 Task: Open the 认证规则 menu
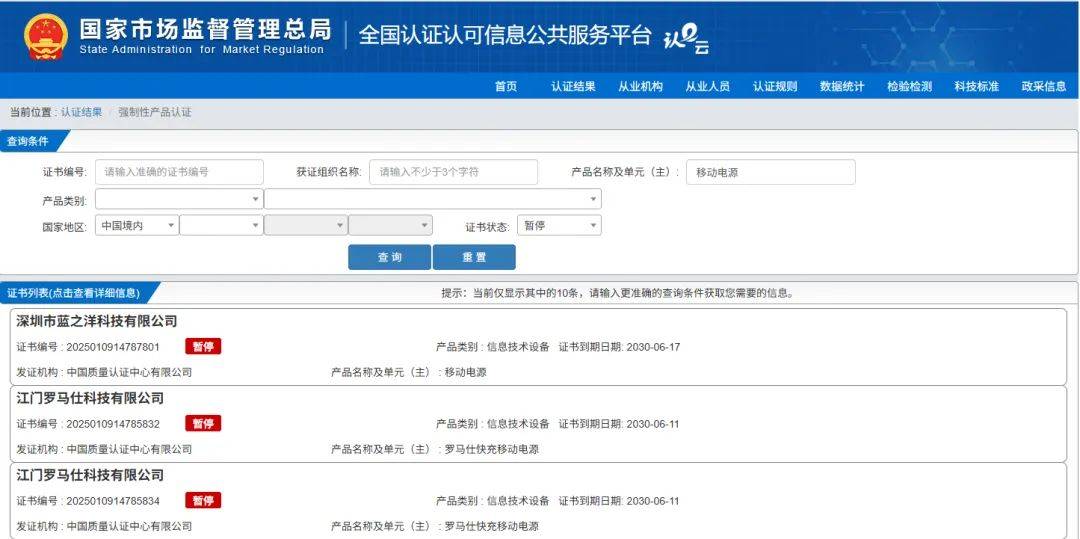click(775, 87)
